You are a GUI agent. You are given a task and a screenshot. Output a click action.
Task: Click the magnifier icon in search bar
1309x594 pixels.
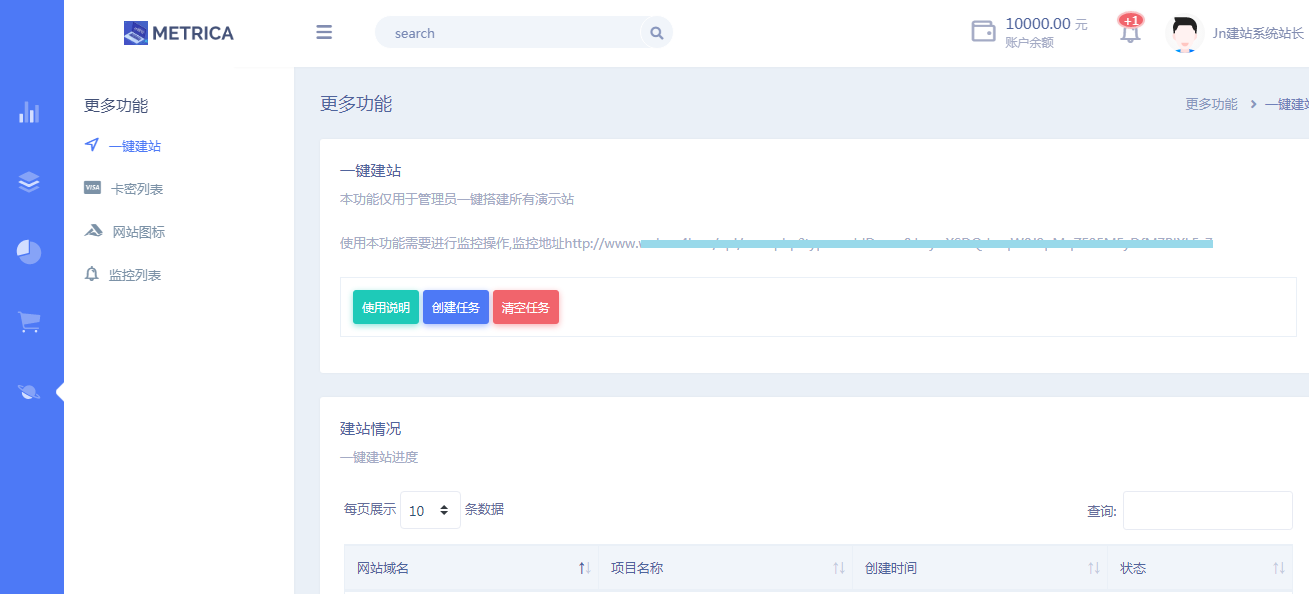pyautogui.click(x=656, y=32)
